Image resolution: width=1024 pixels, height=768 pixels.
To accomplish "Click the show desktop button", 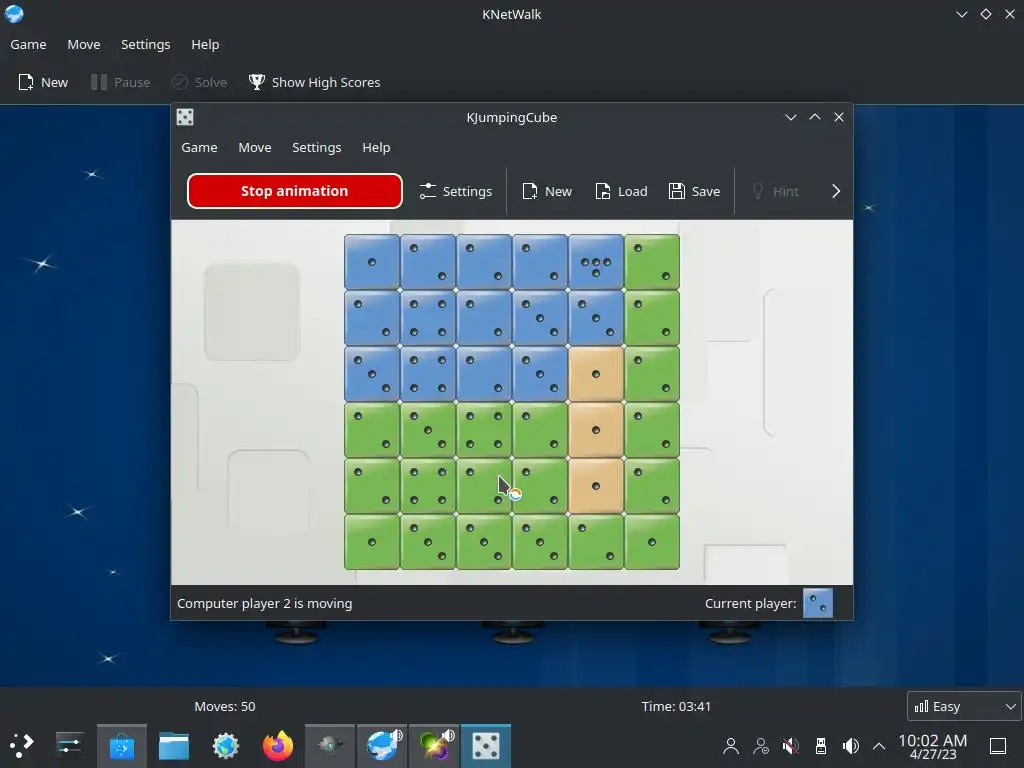I will click(x=998, y=746).
